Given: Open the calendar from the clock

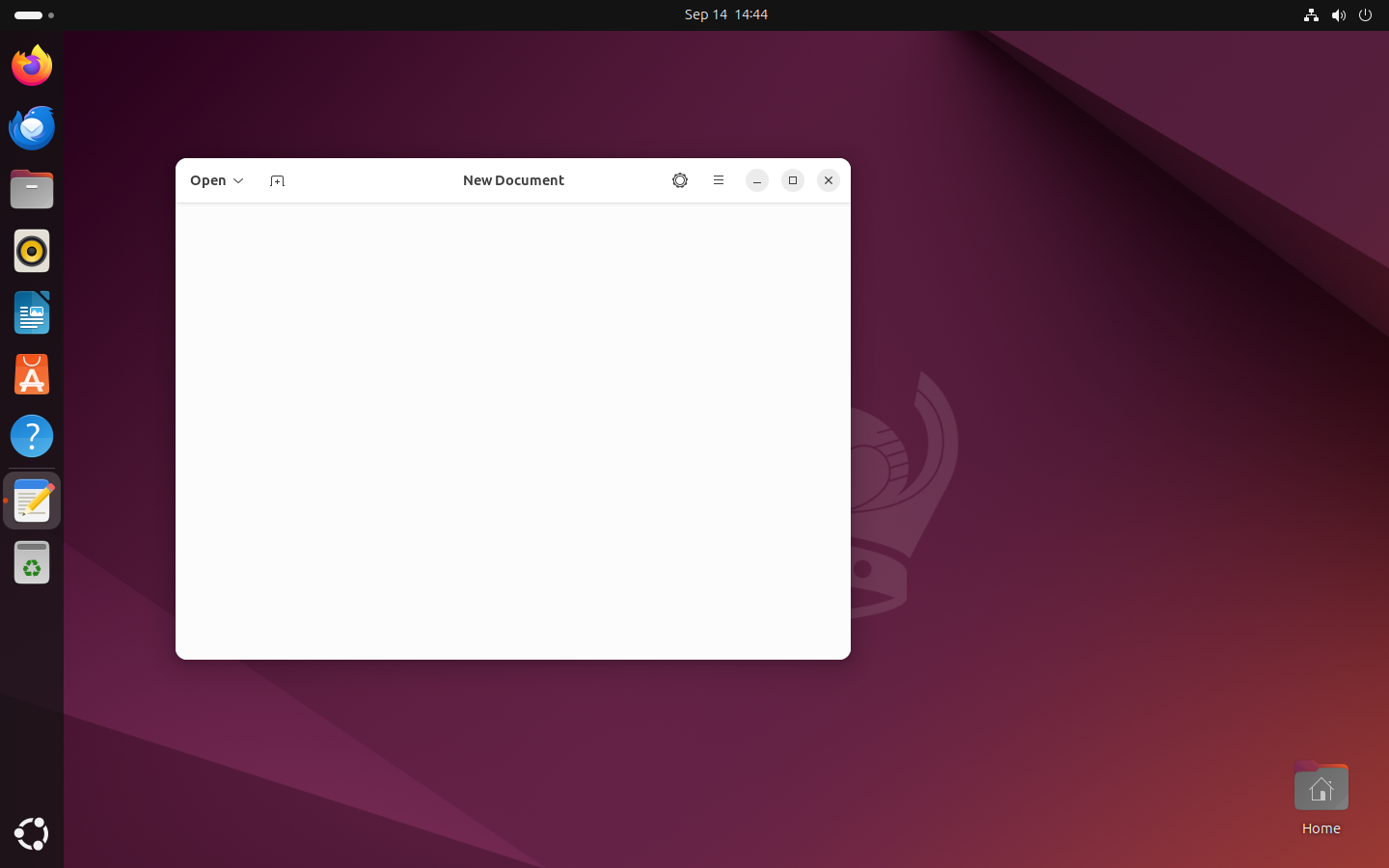Looking at the screenshot, I should 725,14.
